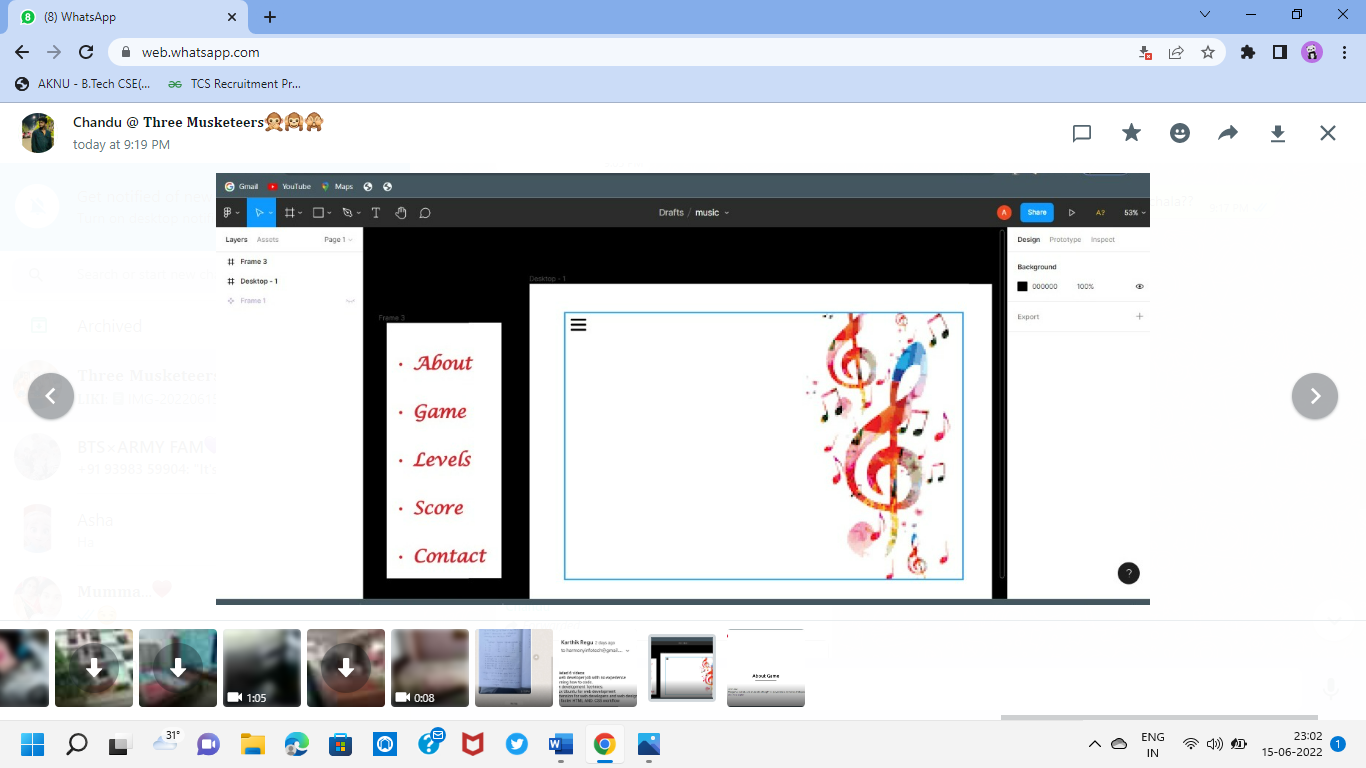Reload the WhatsApp page
This screenshot has height=768, width=1366.
86,52
